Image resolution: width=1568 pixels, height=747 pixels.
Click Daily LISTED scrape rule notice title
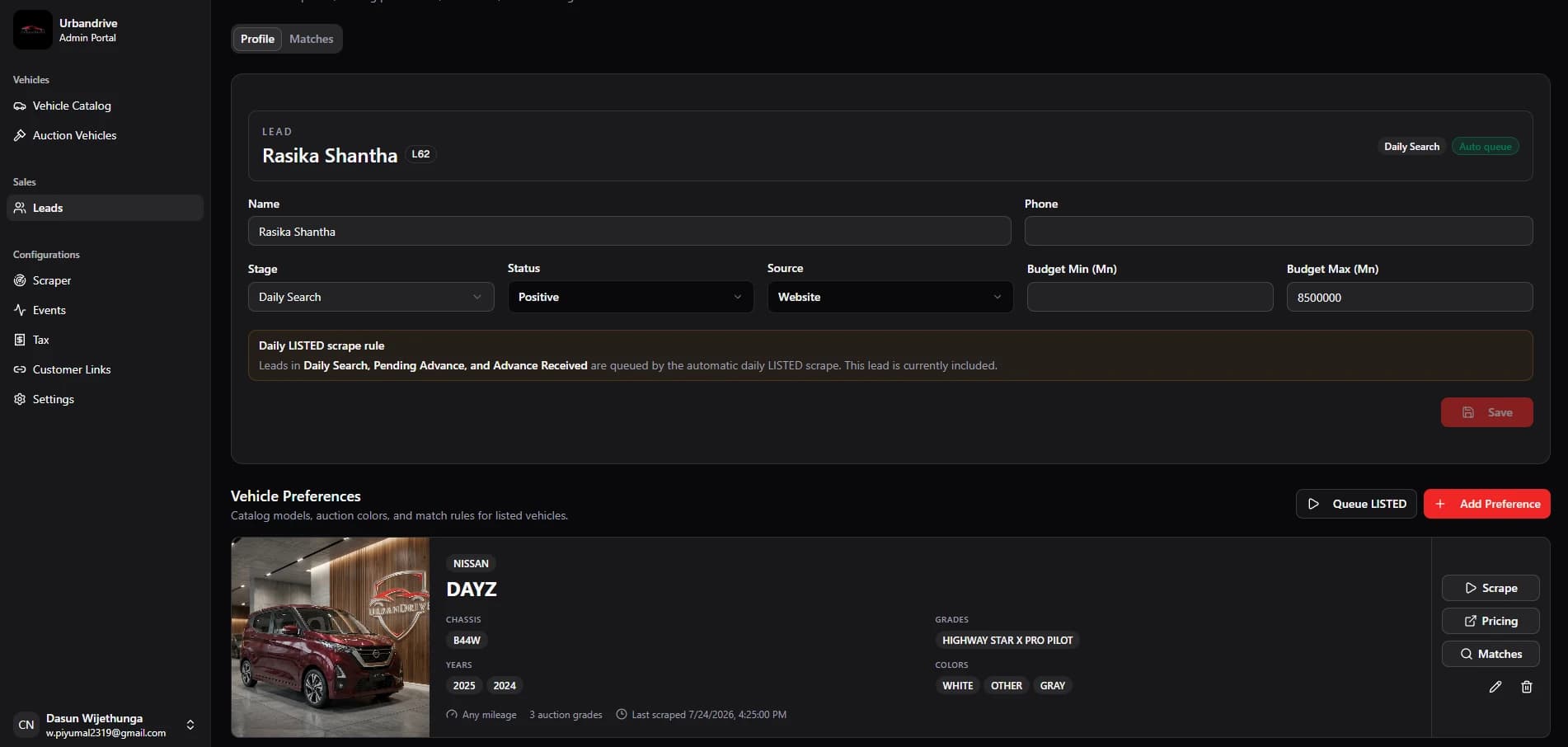point(322,345)
